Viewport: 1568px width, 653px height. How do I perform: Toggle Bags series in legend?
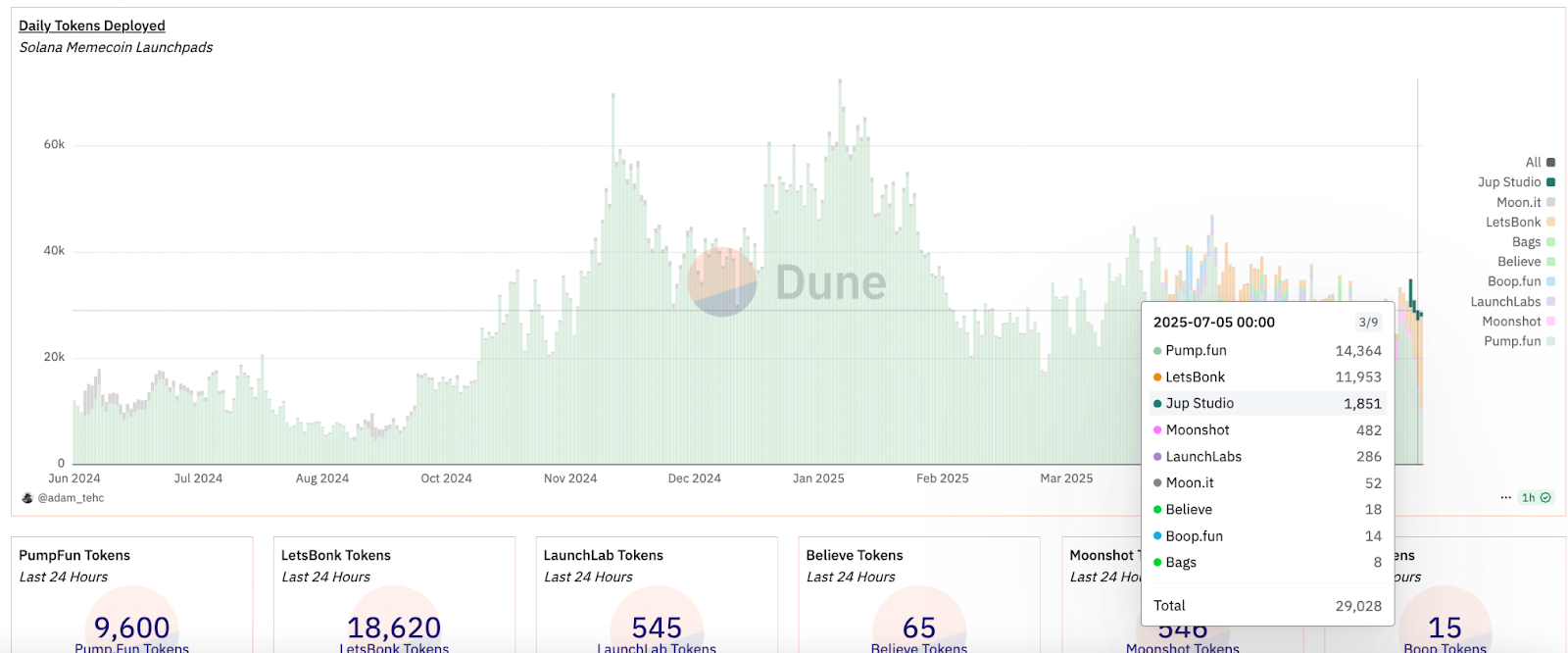coord(1534,242)
